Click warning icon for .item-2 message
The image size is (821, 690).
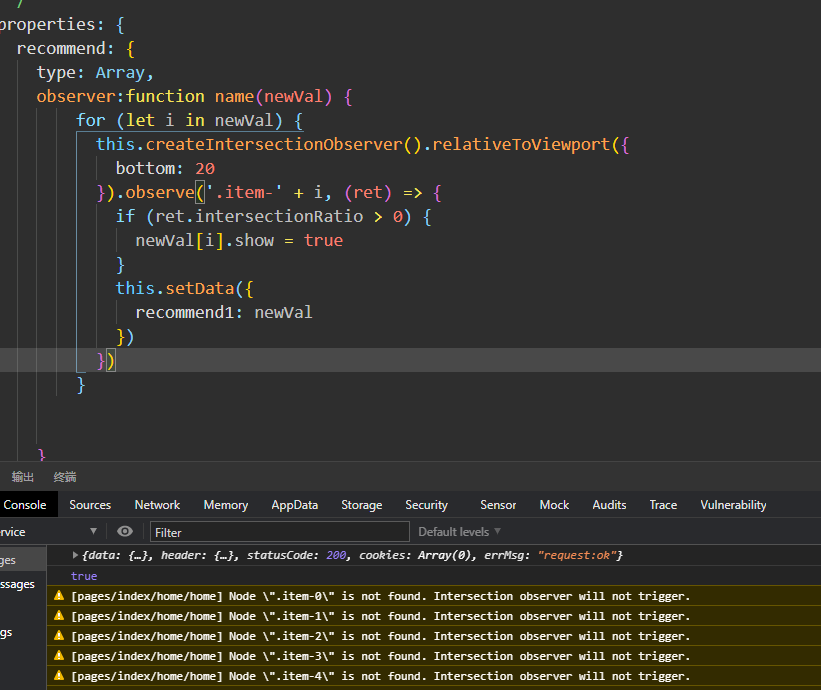[59, 635]
